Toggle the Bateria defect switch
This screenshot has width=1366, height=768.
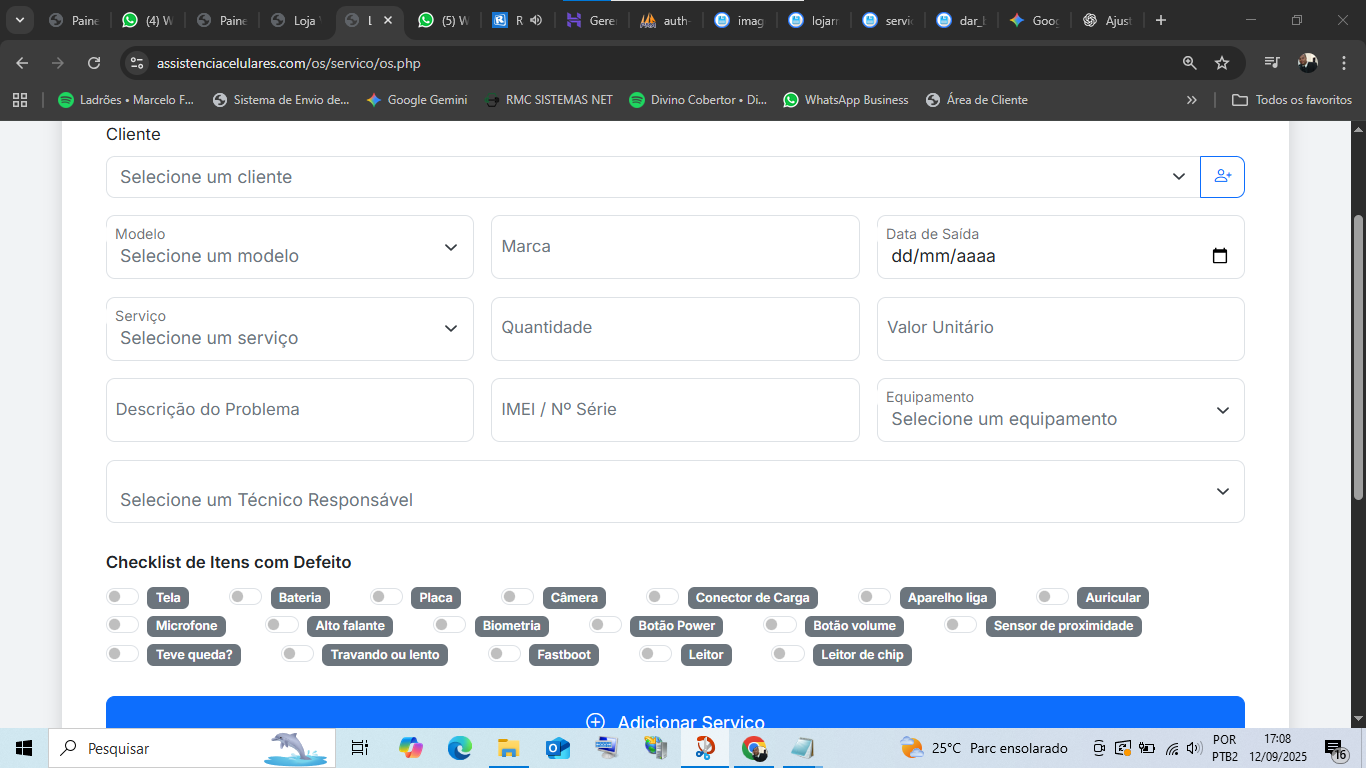click(245, 597)
